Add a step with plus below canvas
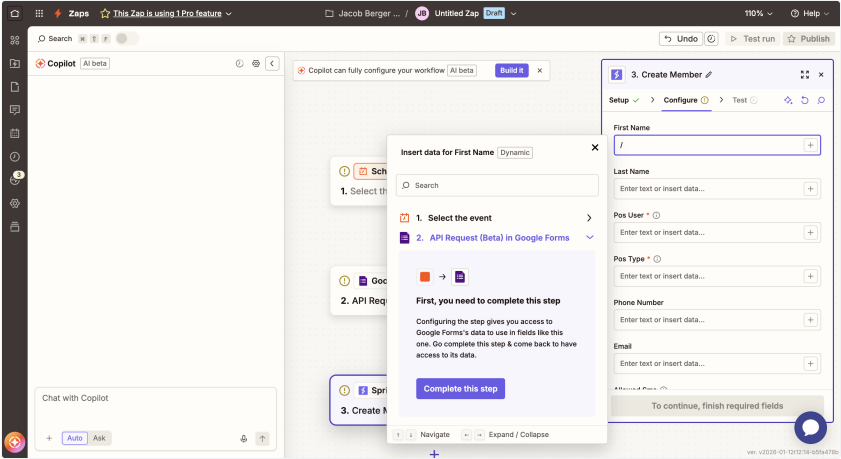Image resolution: width=841 pixels, height=459 pixels. click(x=434, y=454)
